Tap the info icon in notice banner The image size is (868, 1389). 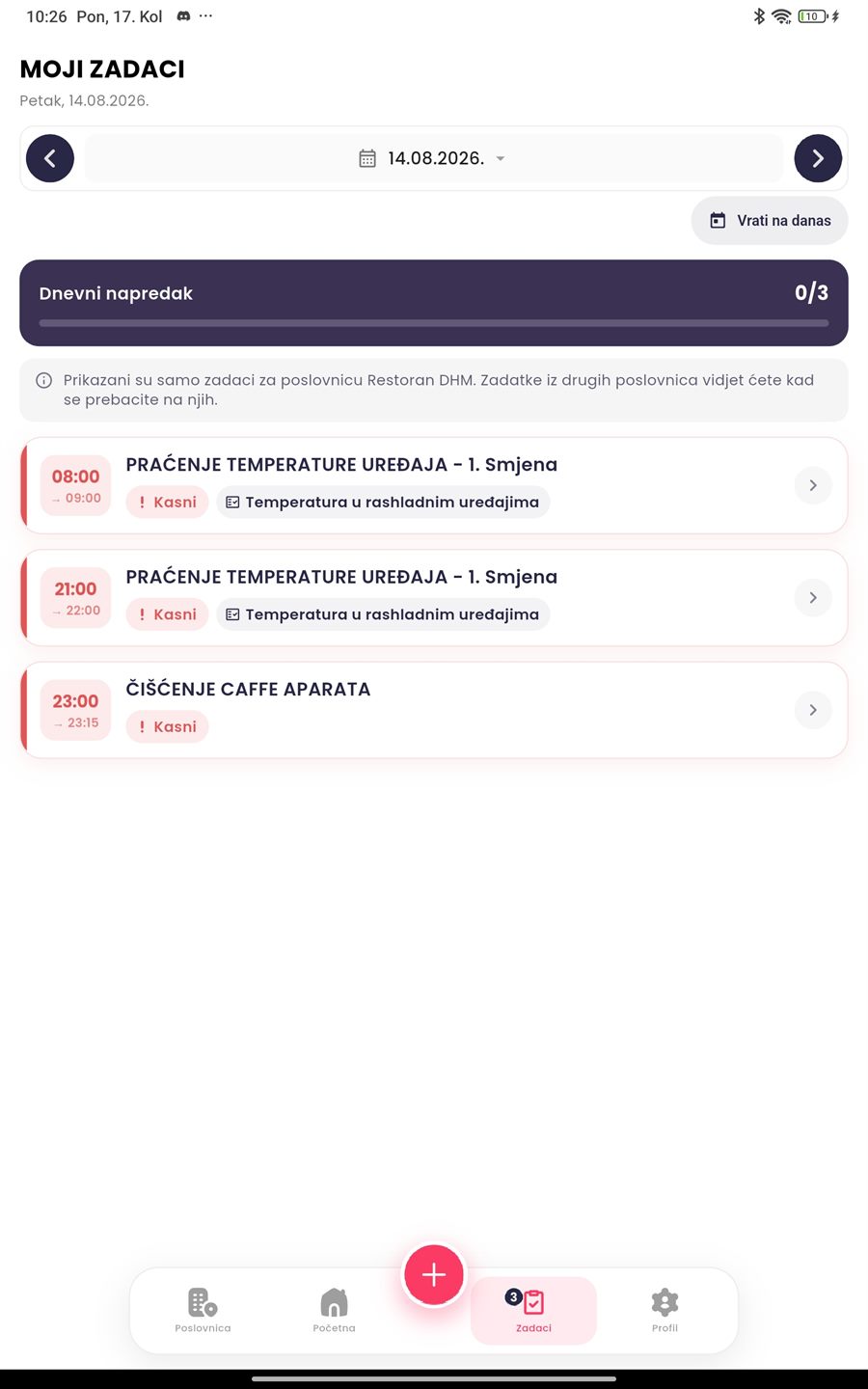click(x=43, y=380)
